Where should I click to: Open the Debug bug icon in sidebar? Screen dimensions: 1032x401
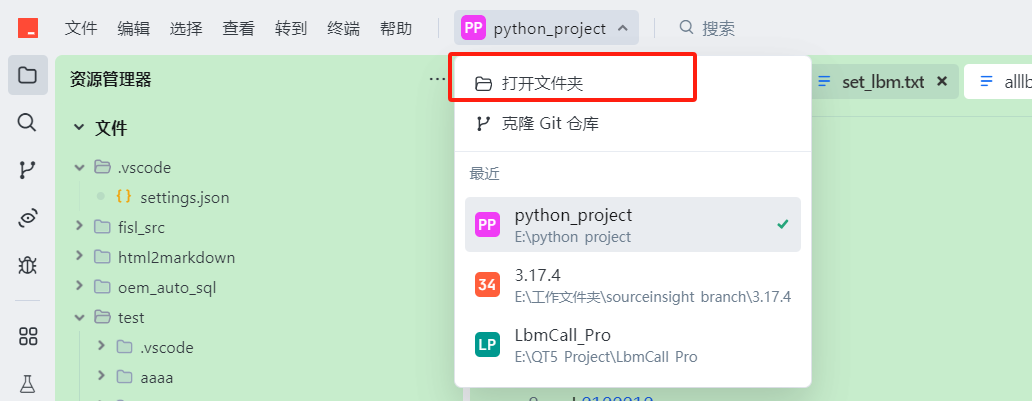[27, 265]
